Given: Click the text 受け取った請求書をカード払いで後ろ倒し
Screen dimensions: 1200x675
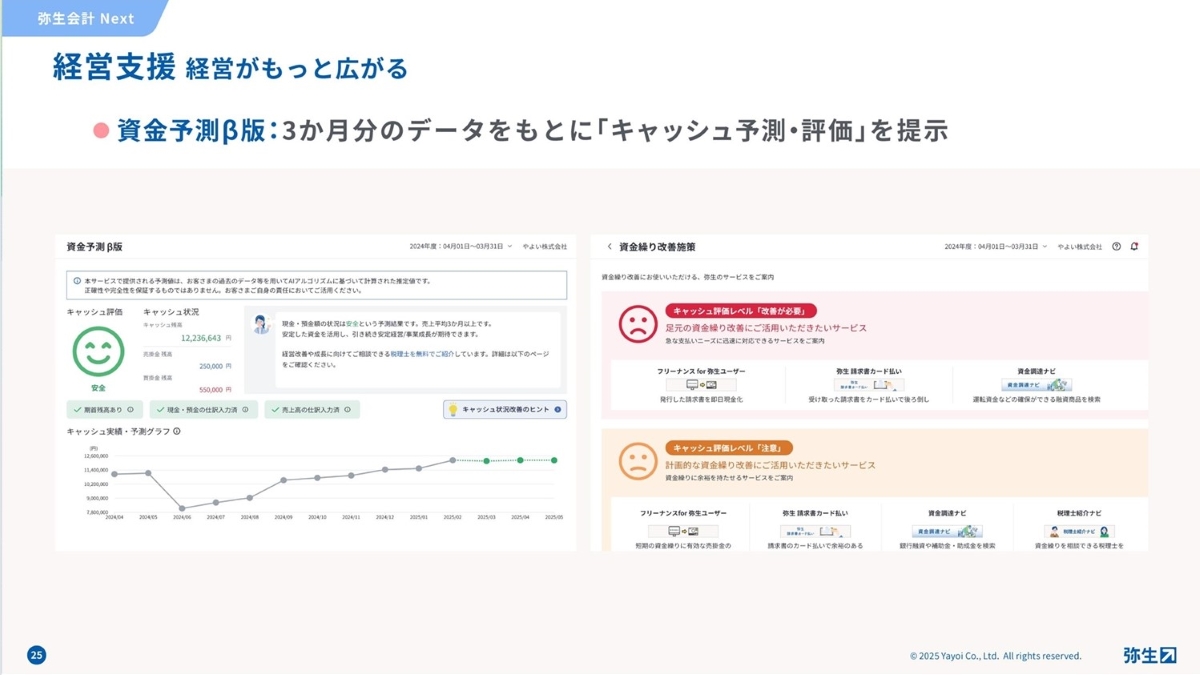Looking at the screenshot, I should pos(869,399).
